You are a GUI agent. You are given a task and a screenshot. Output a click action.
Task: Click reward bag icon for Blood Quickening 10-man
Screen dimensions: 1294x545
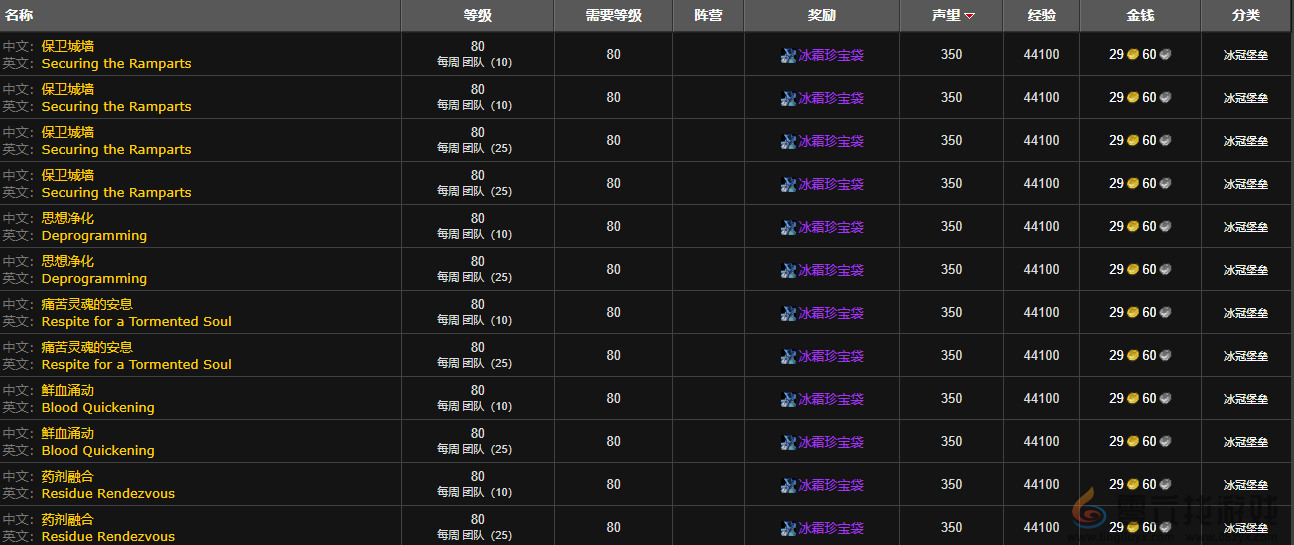pos(788,400)
